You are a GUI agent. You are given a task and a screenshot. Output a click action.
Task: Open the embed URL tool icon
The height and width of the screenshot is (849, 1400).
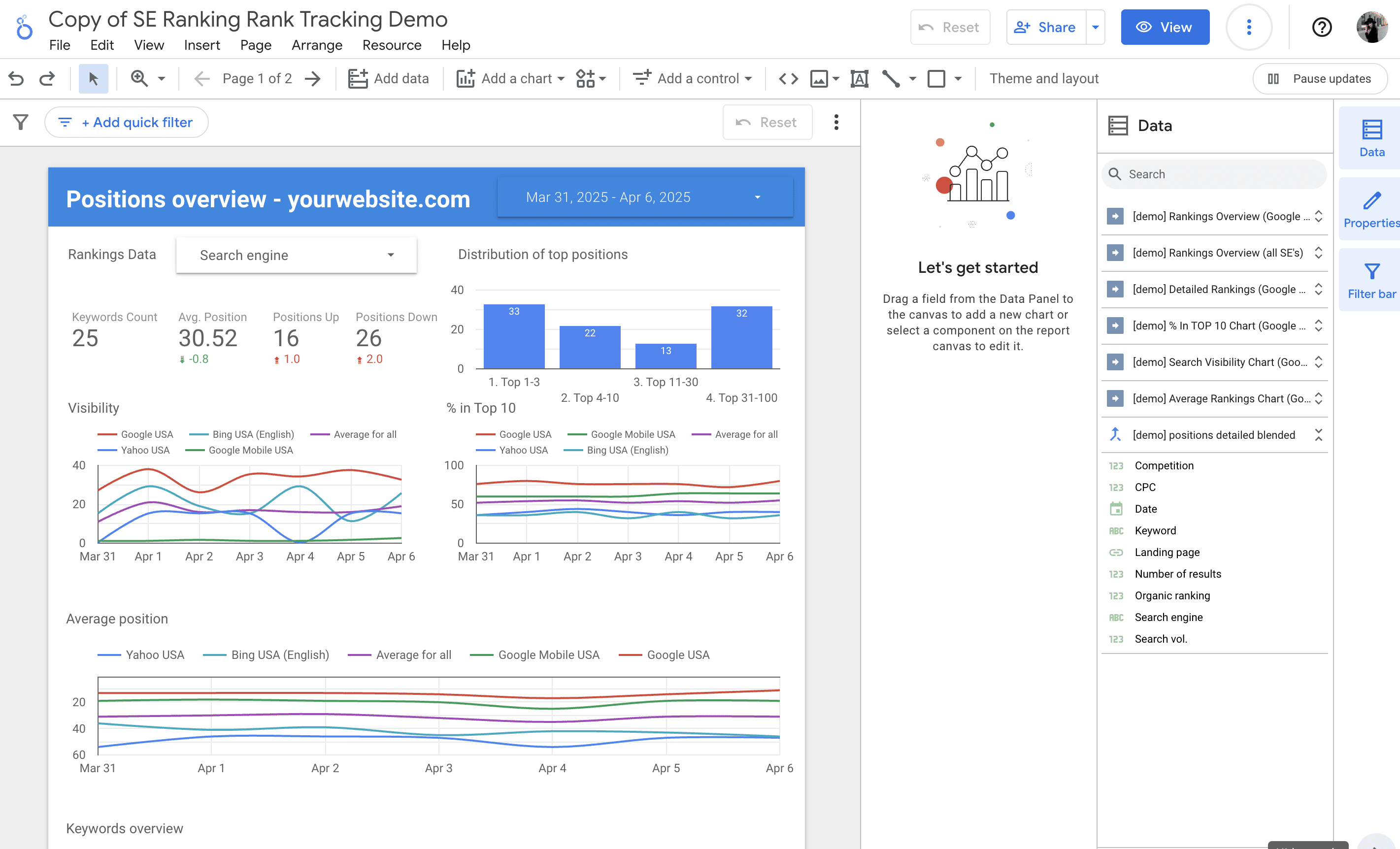pyautogui.click(x=788, y=78)
